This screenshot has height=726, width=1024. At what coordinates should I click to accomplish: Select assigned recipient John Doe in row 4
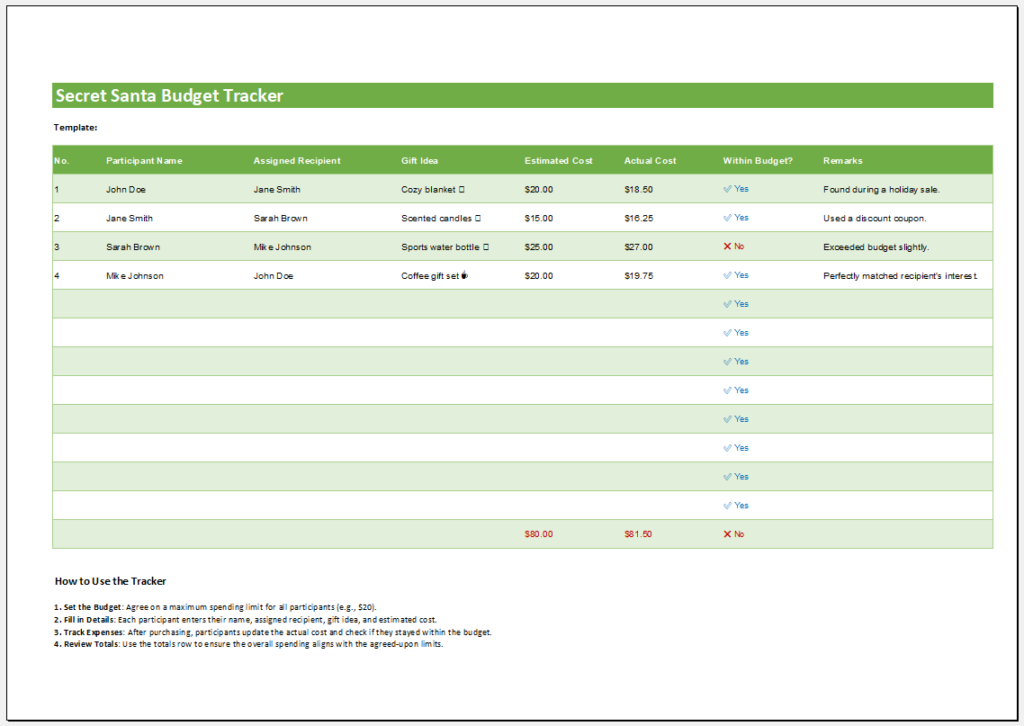click(274, 276)
